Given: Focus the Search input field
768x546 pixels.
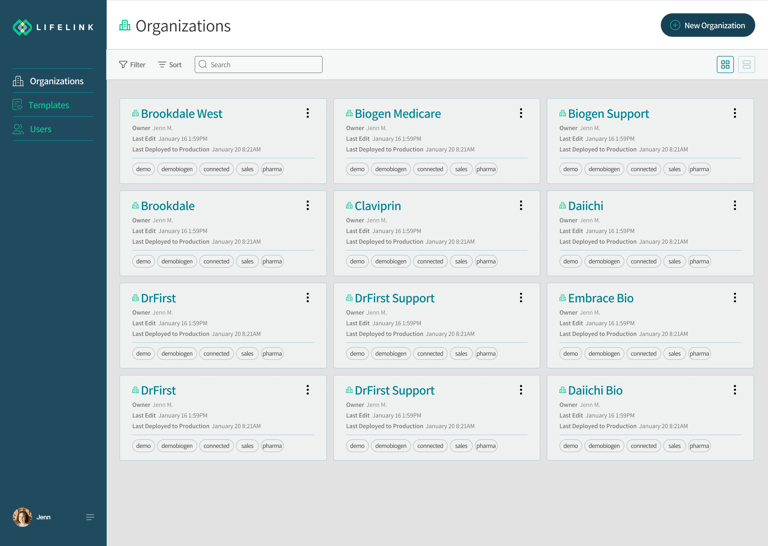Looking at the screenshot, I should click(259, 65).
